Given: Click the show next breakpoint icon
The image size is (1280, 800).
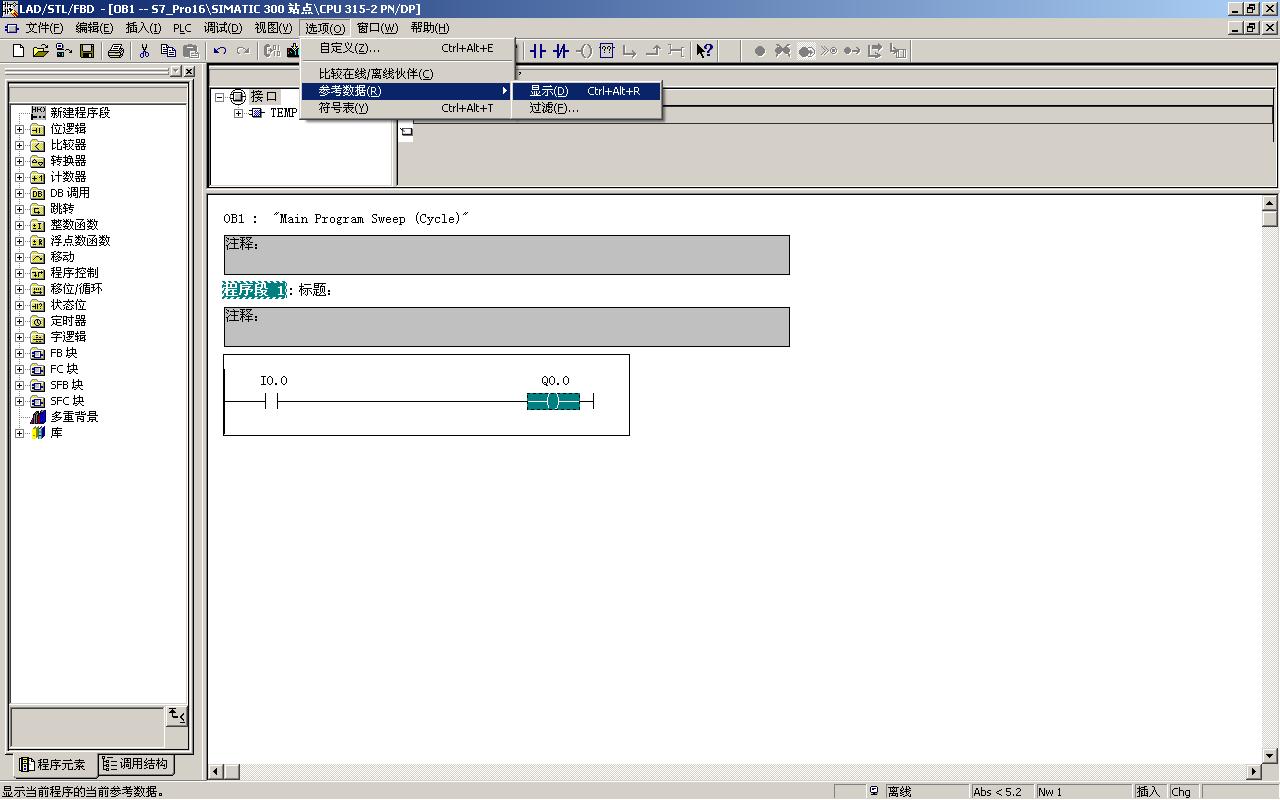Looking at the screenshot, I should [829, 51].
